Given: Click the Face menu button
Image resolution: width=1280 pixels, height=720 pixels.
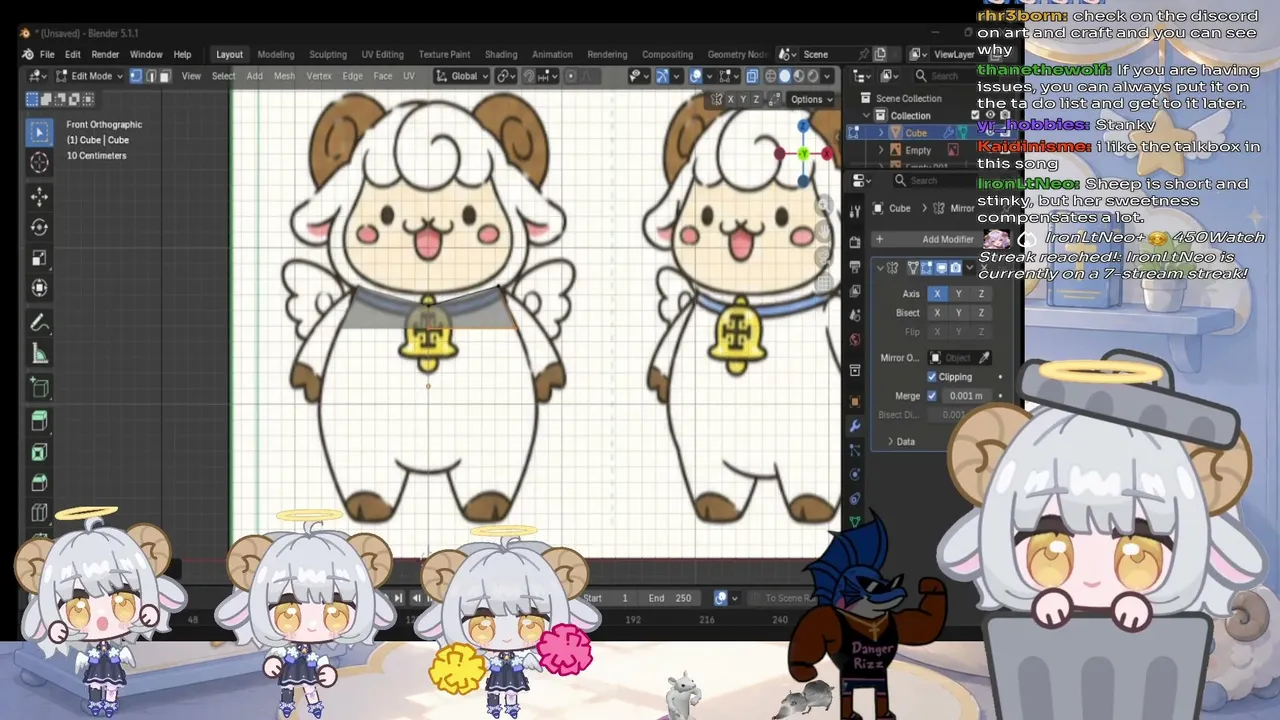Looking at the screenshot, I should coord(383,76).
